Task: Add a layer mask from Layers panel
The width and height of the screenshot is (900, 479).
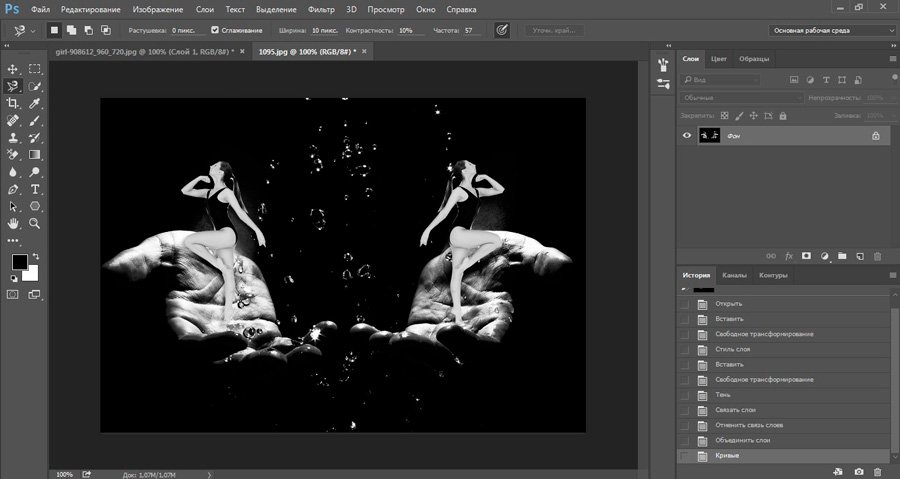Action: tap(806, 256)
